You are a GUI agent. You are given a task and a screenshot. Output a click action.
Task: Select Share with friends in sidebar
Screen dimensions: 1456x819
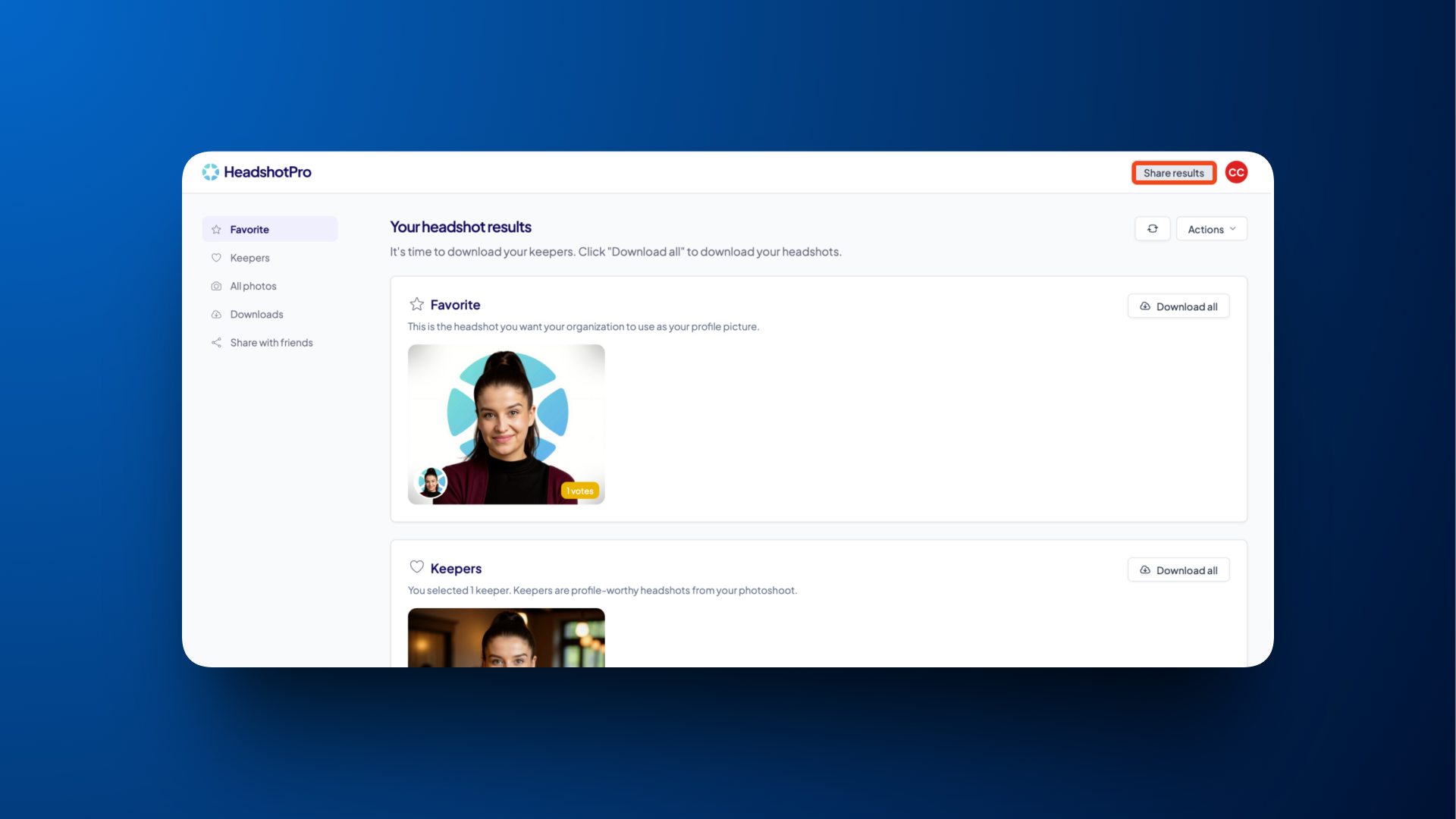pos(271,343)
